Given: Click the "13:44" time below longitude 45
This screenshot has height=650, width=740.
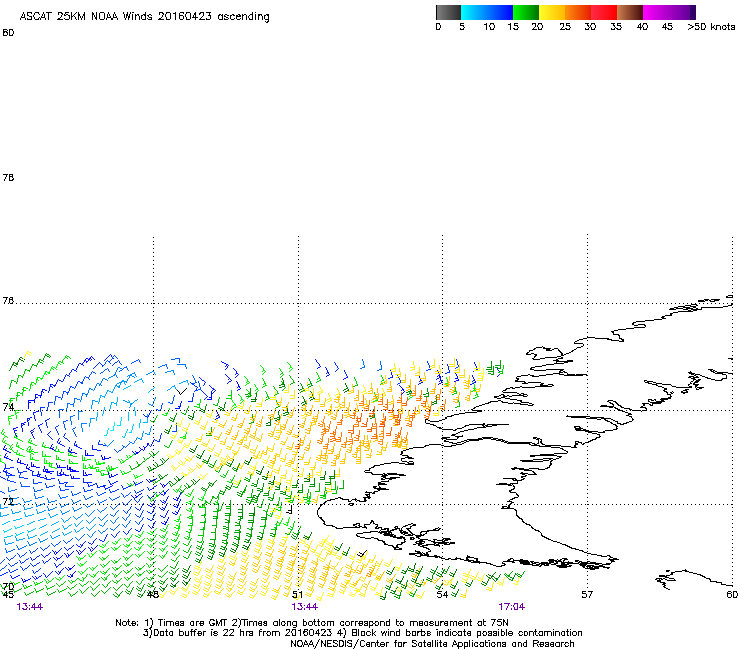Looking at the screenshot, I should (30, 607).
